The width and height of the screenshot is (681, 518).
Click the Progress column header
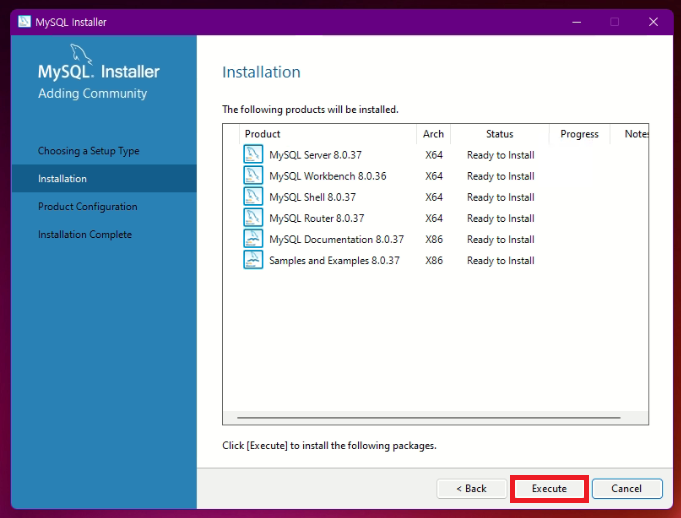[579, 134]
